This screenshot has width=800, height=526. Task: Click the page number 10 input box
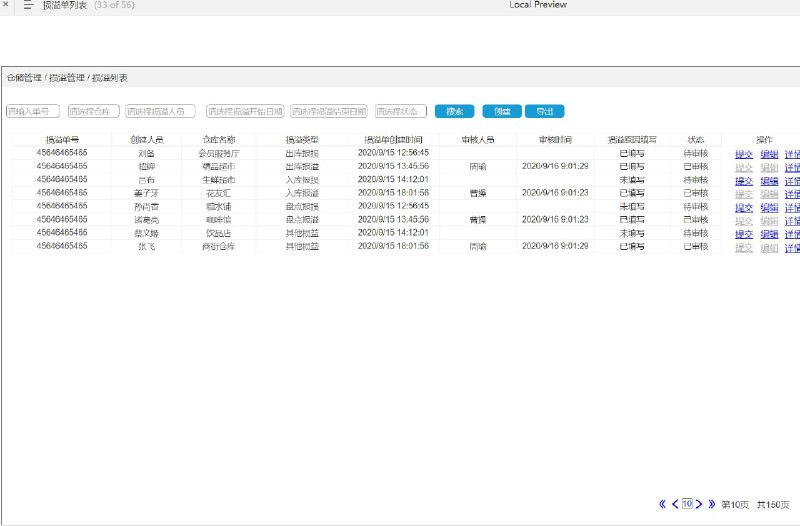pyautogui.click(x=687, y=504)
